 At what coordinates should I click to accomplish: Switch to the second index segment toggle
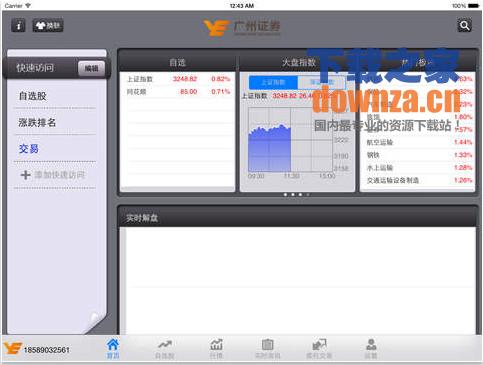tap(321, 82)
